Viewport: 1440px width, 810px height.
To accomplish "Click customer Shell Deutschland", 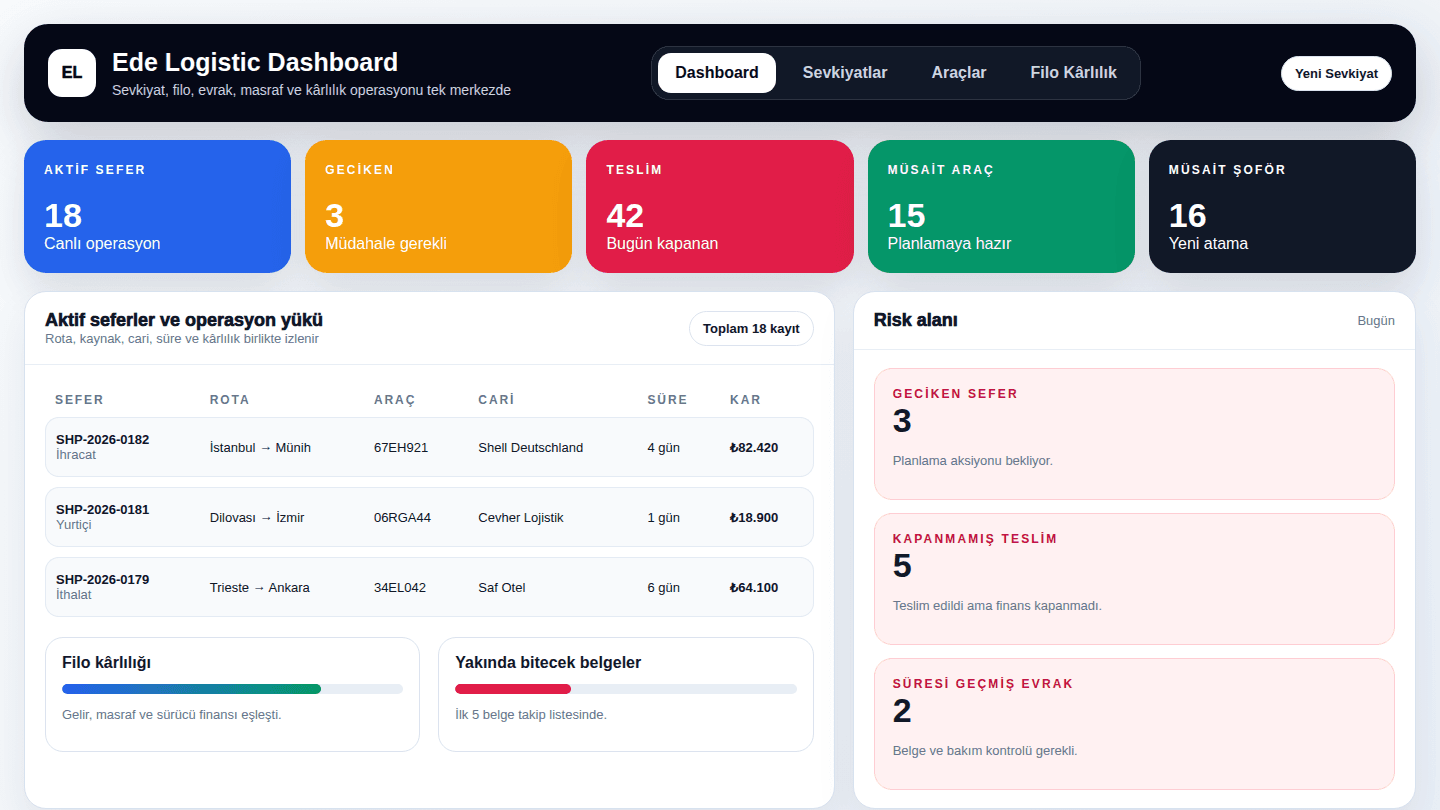I will tap(531, 447).
